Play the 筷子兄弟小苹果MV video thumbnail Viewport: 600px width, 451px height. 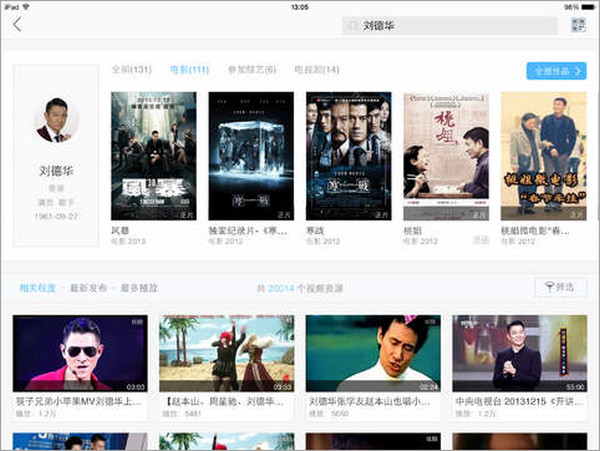(80, 353)
